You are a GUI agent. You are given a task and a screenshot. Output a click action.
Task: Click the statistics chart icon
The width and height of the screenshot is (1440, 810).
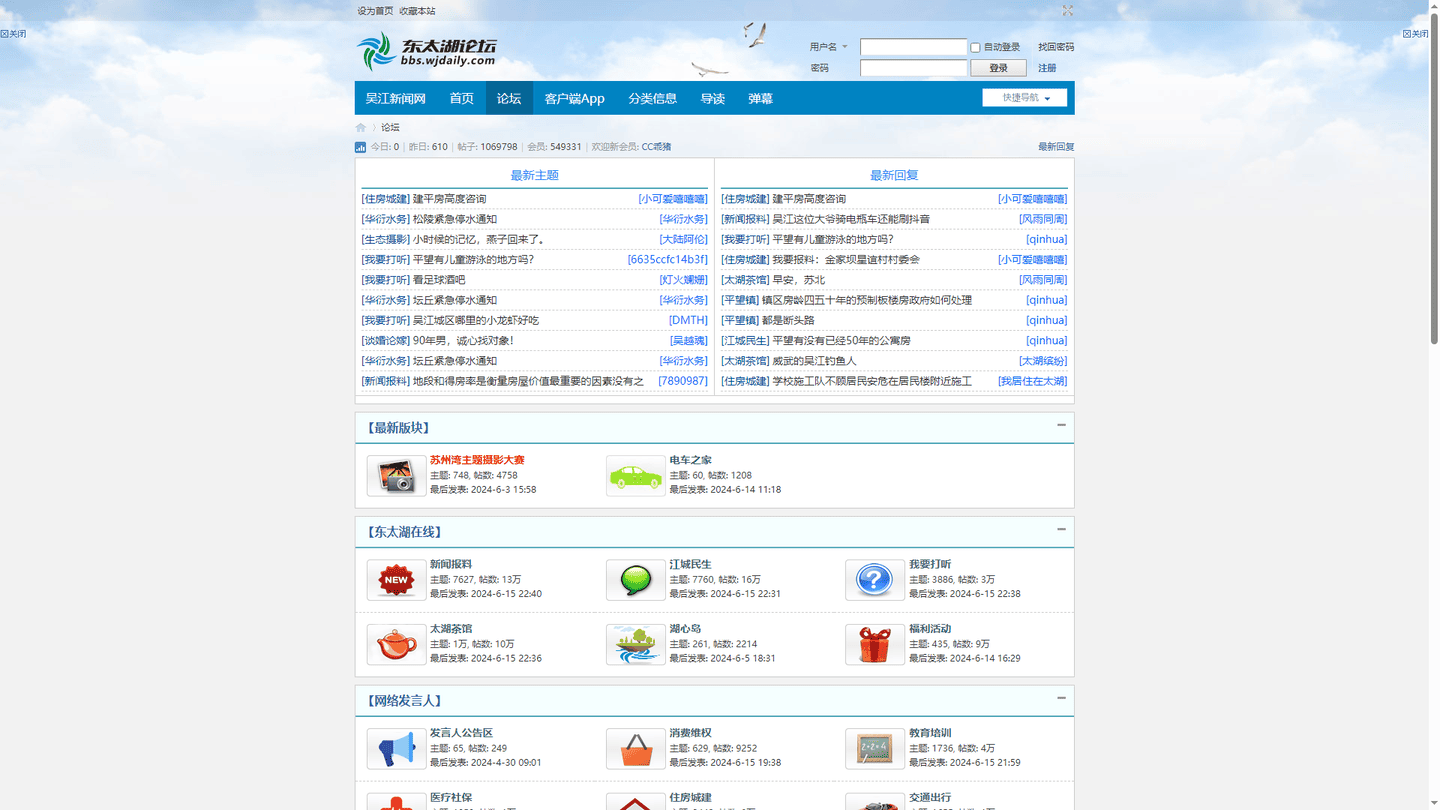pos(361,147)
